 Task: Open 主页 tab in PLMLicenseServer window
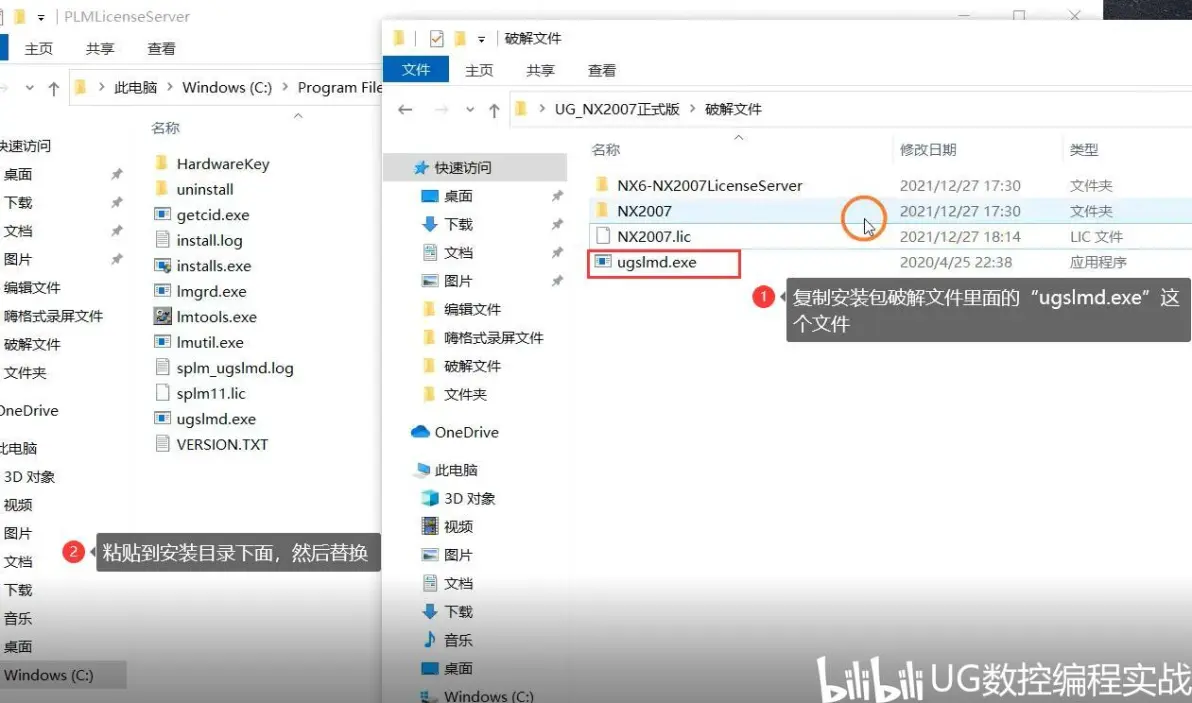(x=39, y=49)
